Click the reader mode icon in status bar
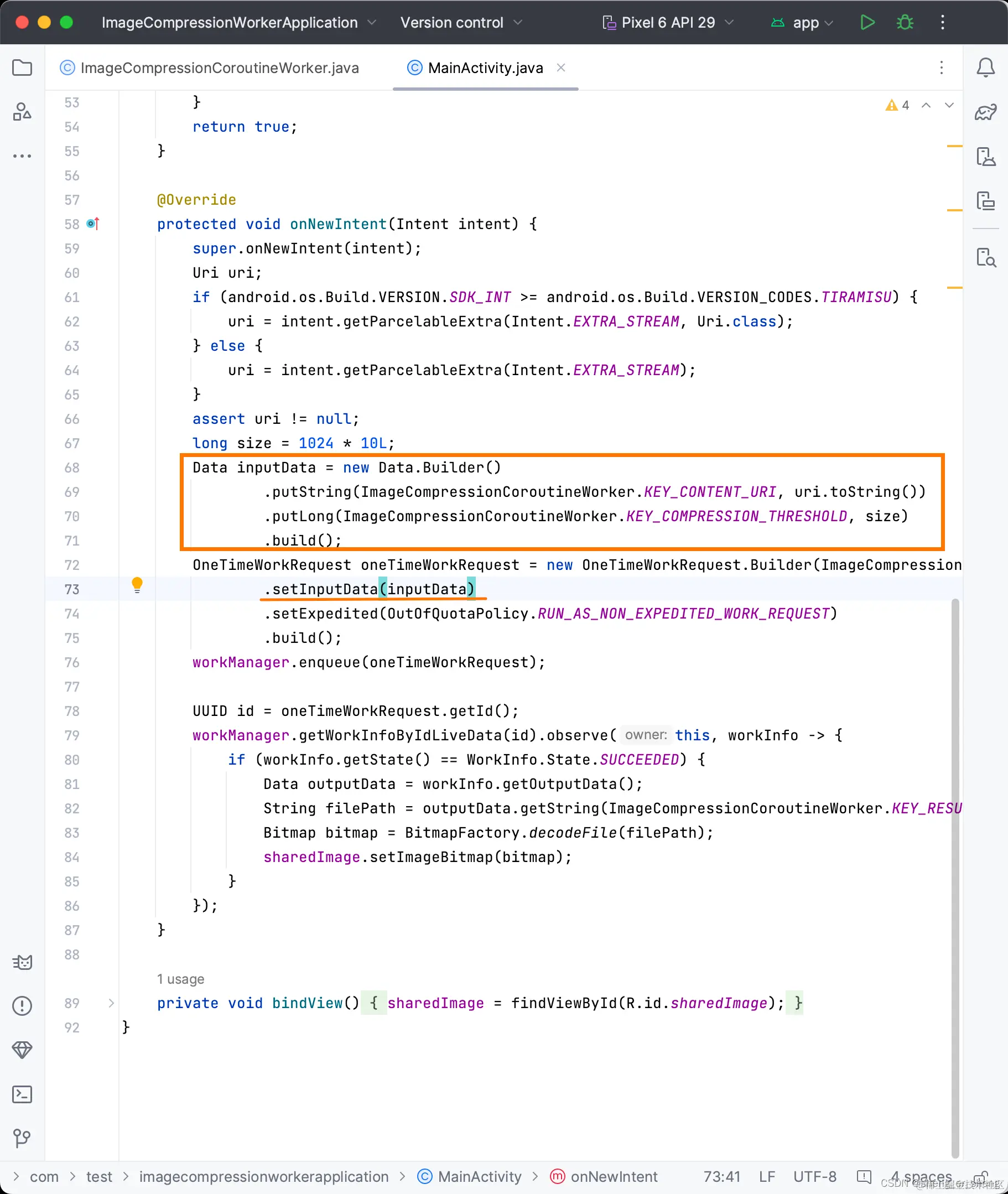1008x1194 pixels. pos(864,1177)
